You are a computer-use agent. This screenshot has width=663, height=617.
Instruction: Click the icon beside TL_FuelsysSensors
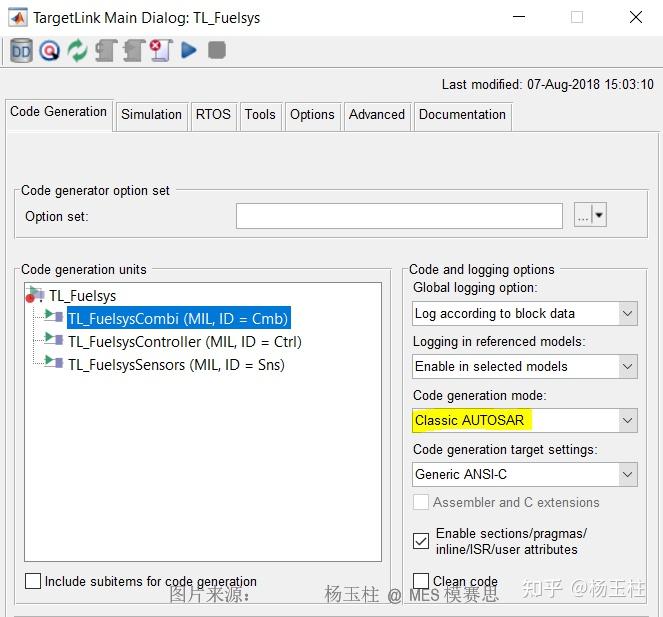pos(54,362)
